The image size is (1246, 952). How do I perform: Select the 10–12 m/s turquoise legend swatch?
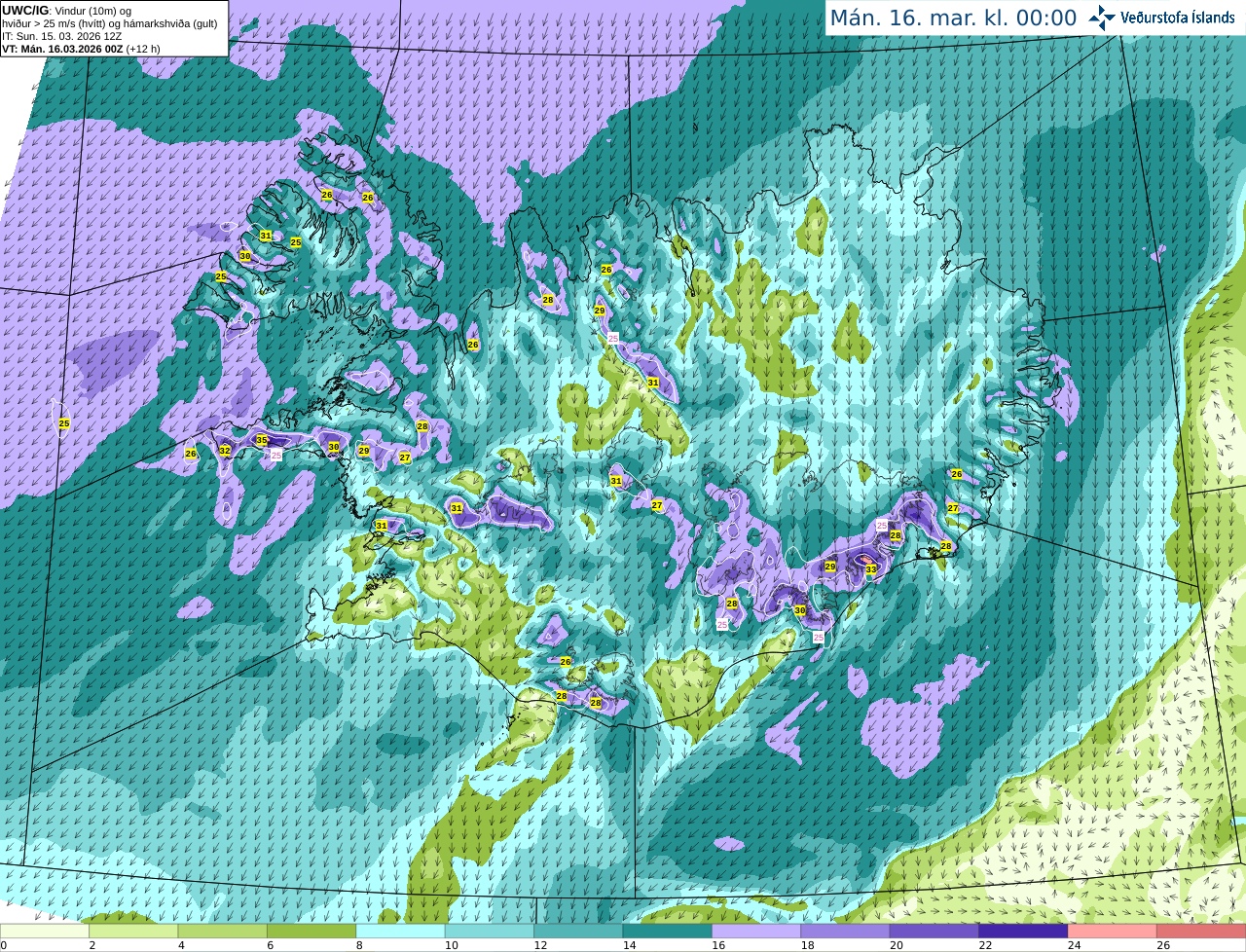tap(490, 932)
